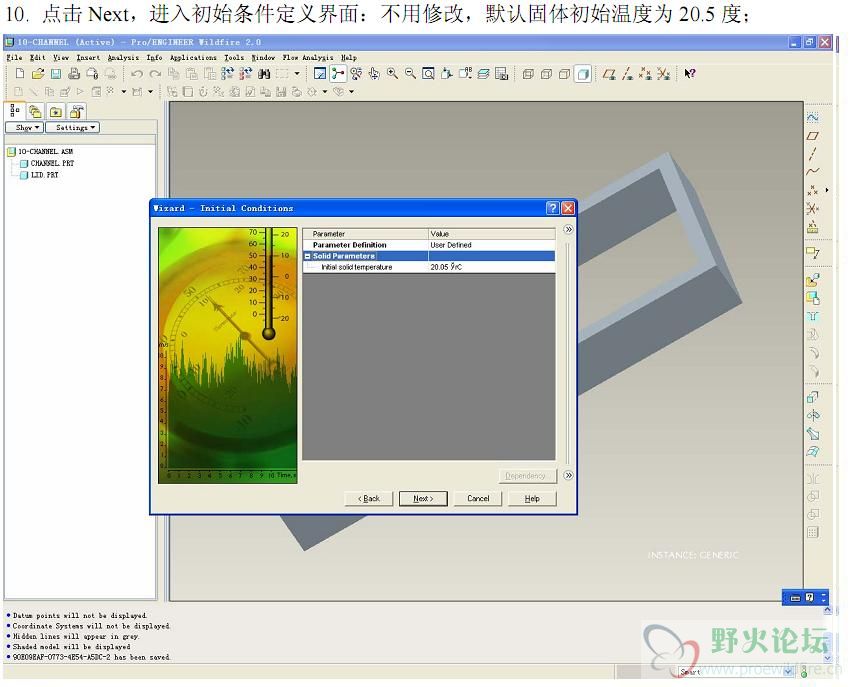
Task: Click the wizard parameter list vertical scrollbar
Action: pyautogui.click(x=568, y=352)
